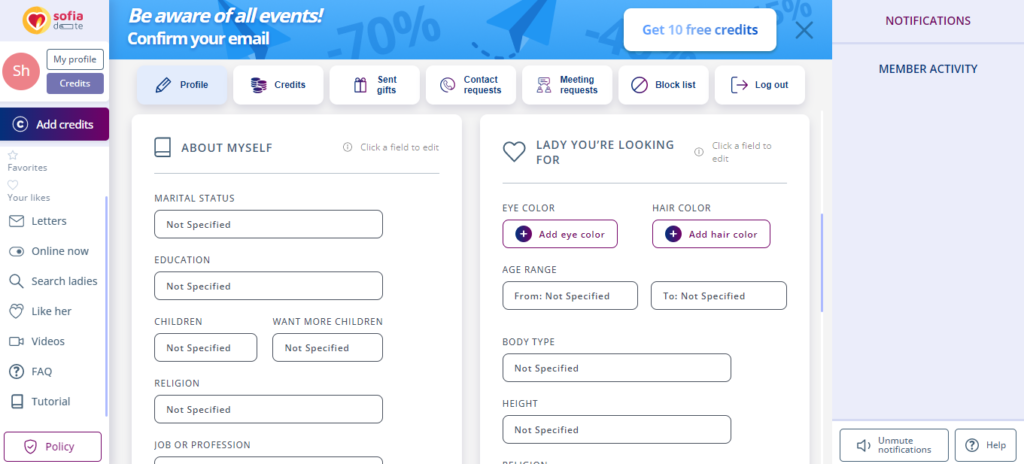Screen dimensions: 1024x464
Task: Click the page vertical scrollbar
Action: [x=821, y=262]
